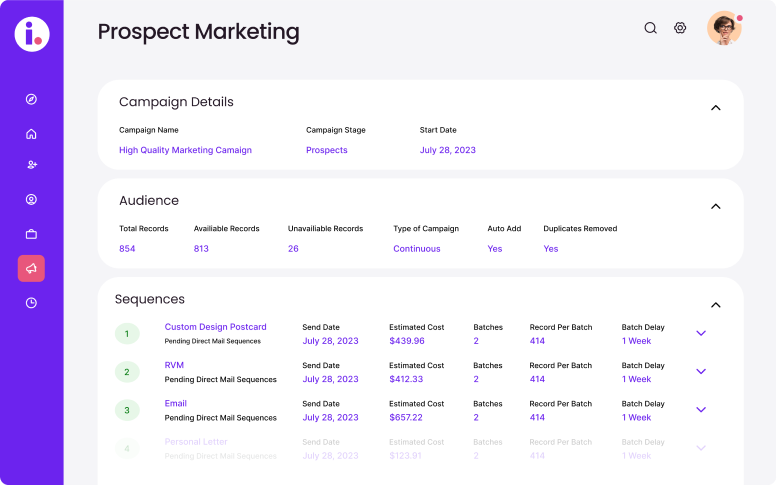
Task: Open the clock history icon in sidebar
Action: pos(31,302)
